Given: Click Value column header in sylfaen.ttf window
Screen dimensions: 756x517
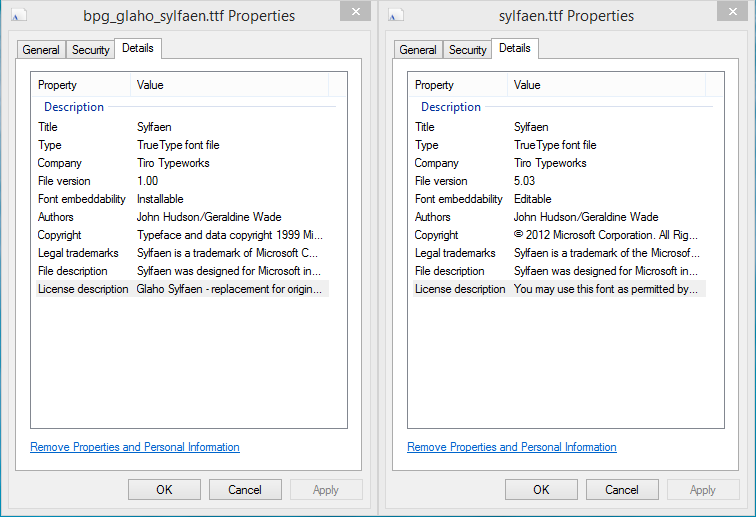Looking at the screenshot, I should coord(607,85).
